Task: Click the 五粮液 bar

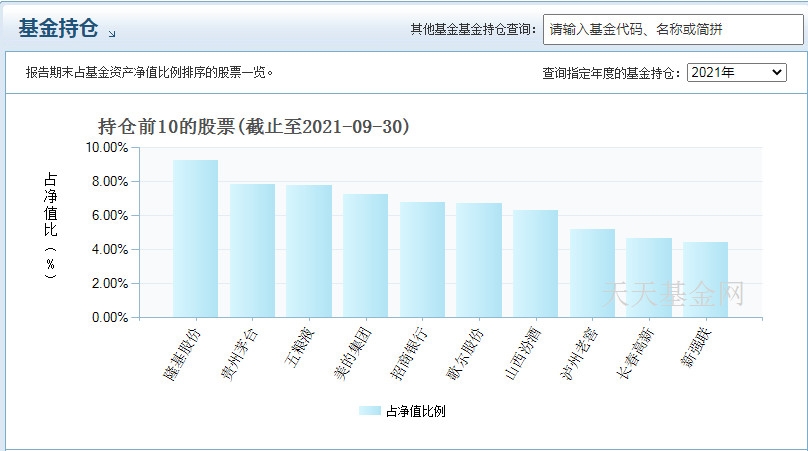Action: click(309, 252)
